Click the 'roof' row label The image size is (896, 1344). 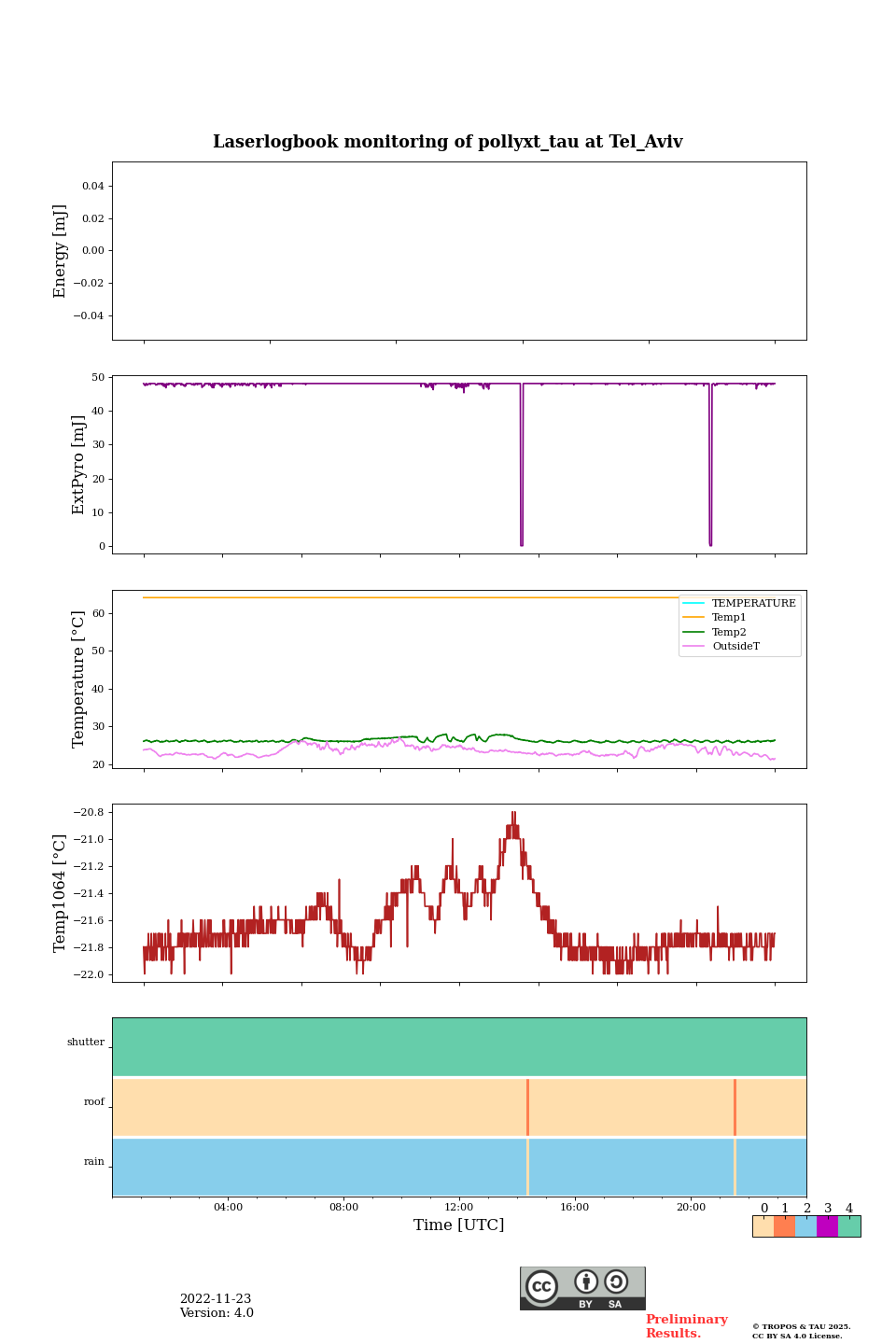point(94,1102)
